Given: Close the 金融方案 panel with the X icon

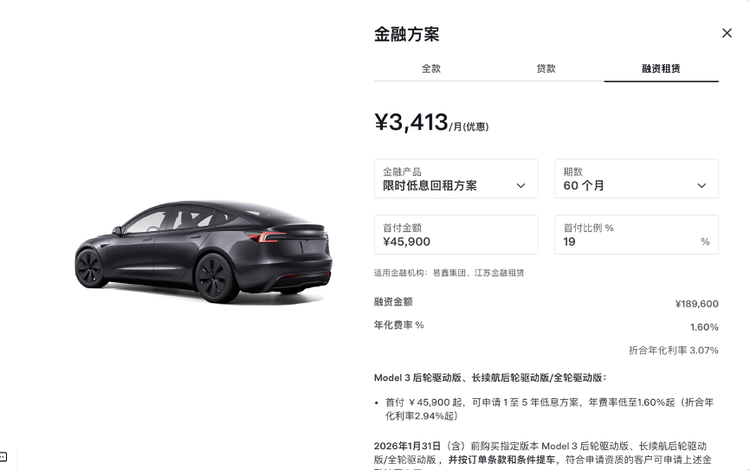Looking at the screenshot, I should click(x=727, y=33).
